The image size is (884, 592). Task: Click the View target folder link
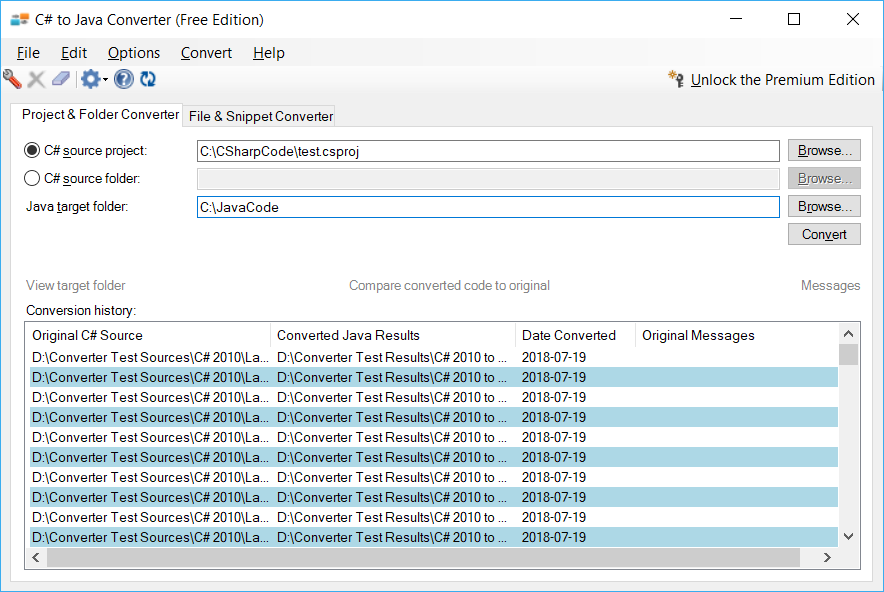pos(76,285)
